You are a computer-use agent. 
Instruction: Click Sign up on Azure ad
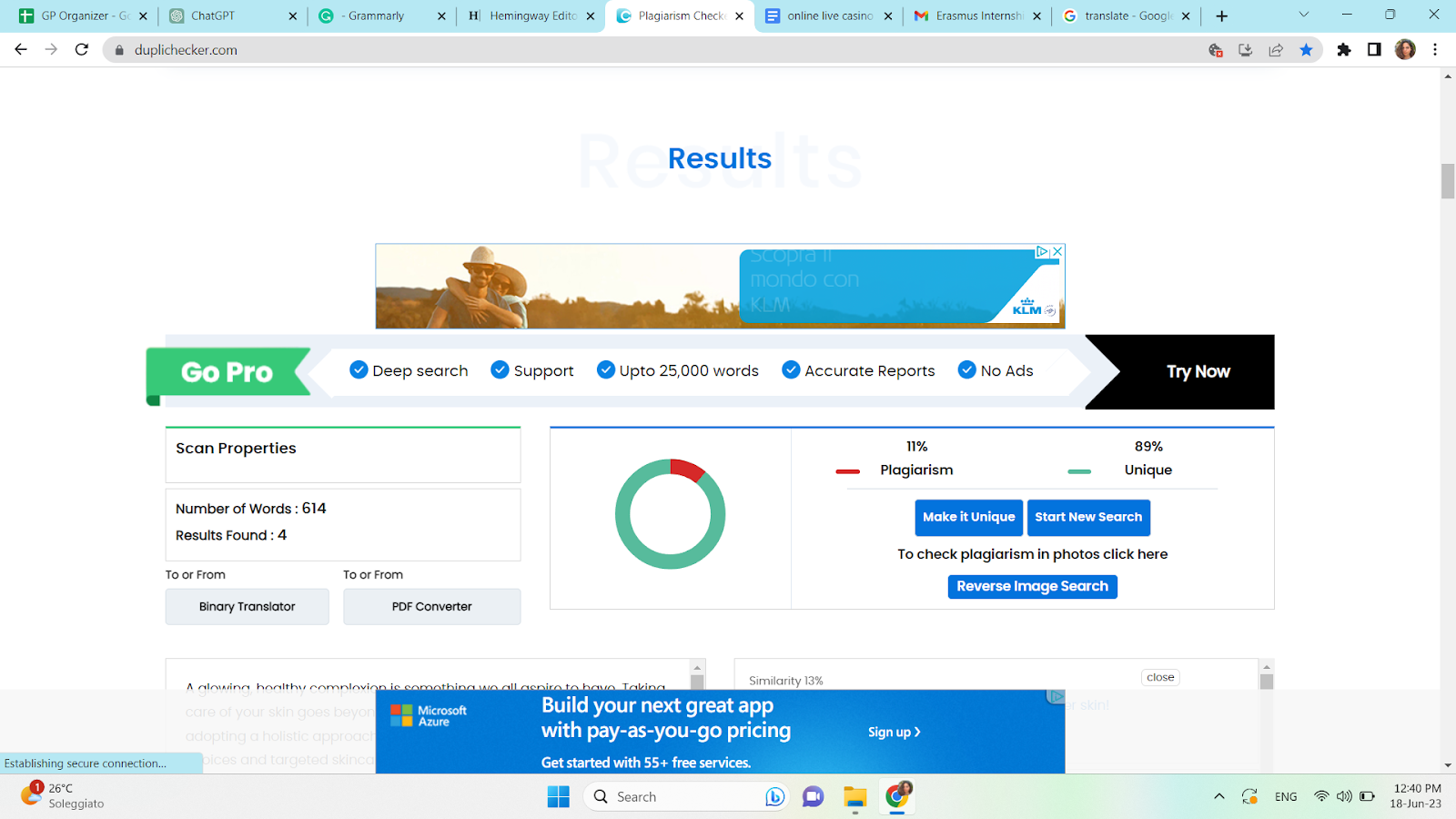894,733
